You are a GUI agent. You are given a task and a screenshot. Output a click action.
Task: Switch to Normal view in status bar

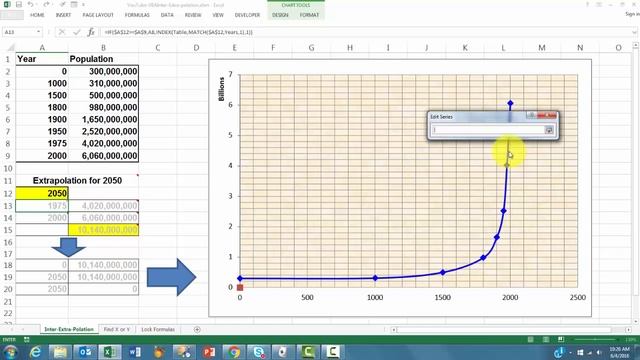tap(530, 340)
